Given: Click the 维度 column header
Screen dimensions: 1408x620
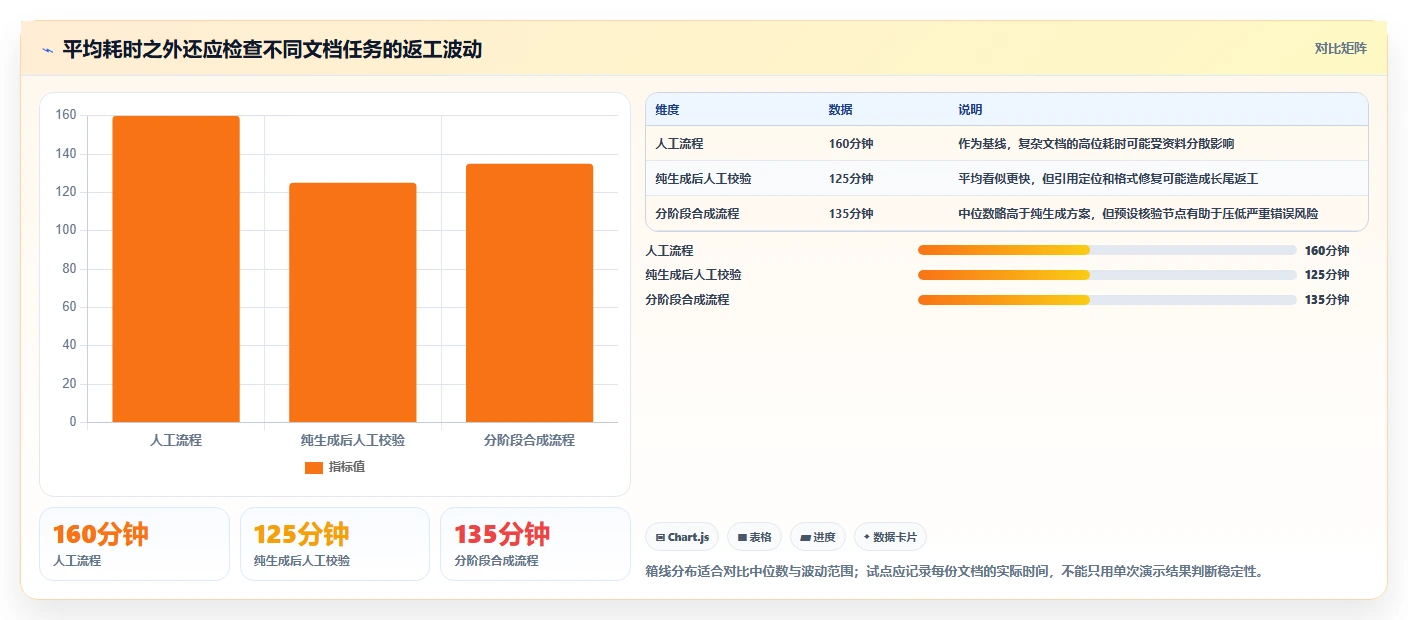Looking at the screenshot, I should tap(667, 110).
